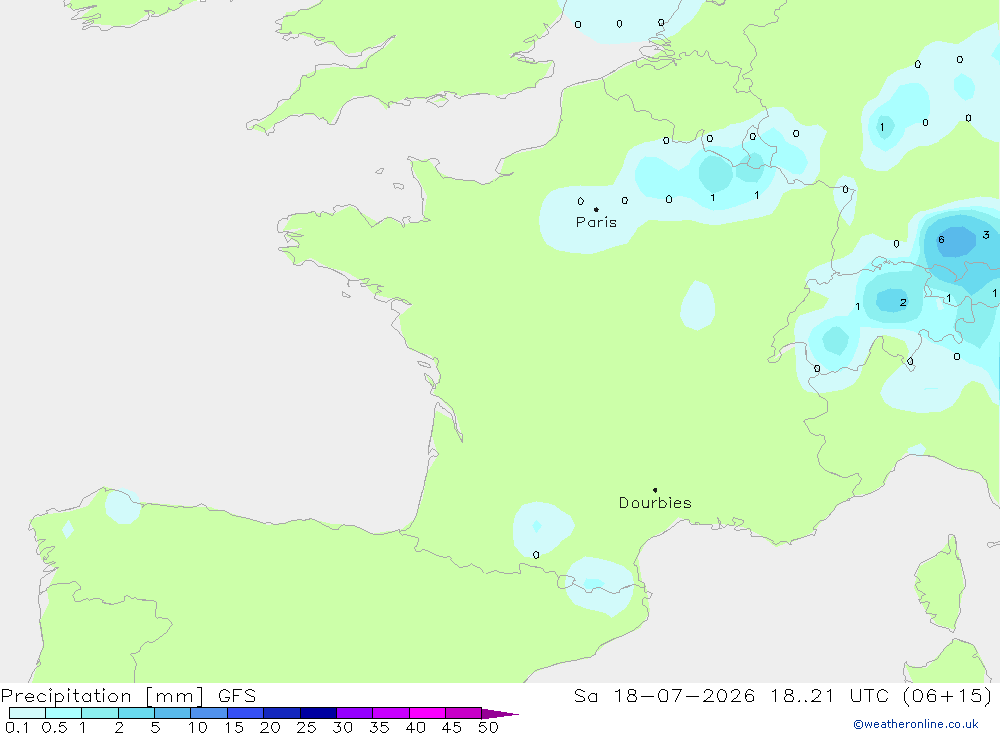Click the 45 legend scale label

point(452,727)
